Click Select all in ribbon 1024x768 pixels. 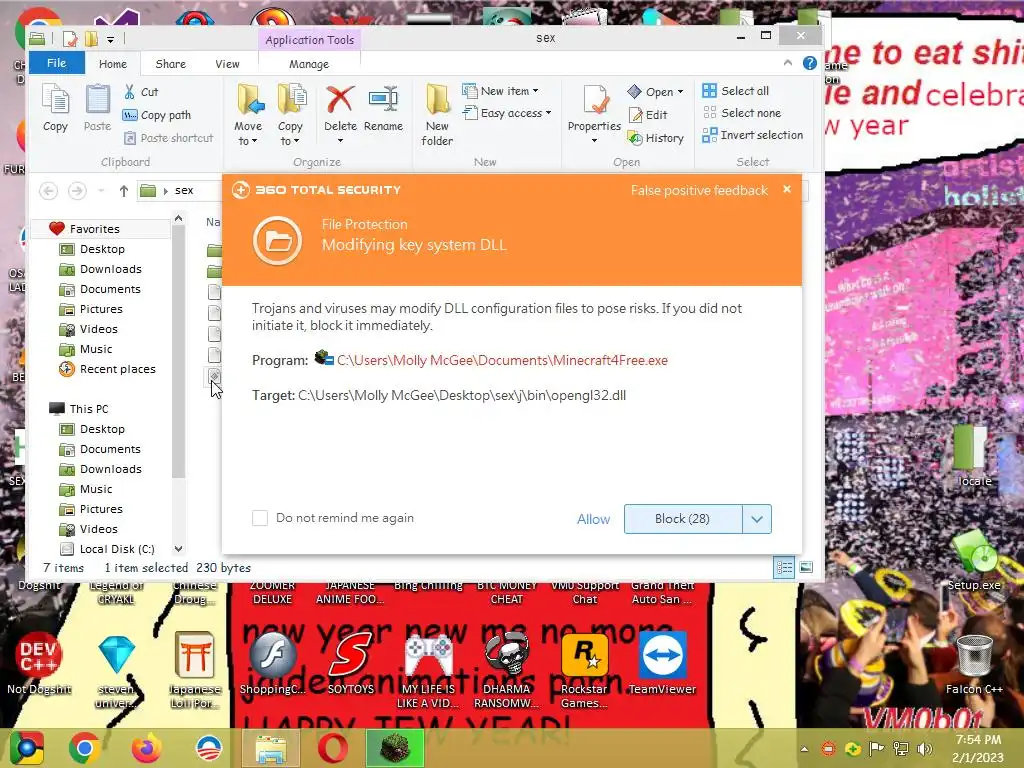point(736,91)
